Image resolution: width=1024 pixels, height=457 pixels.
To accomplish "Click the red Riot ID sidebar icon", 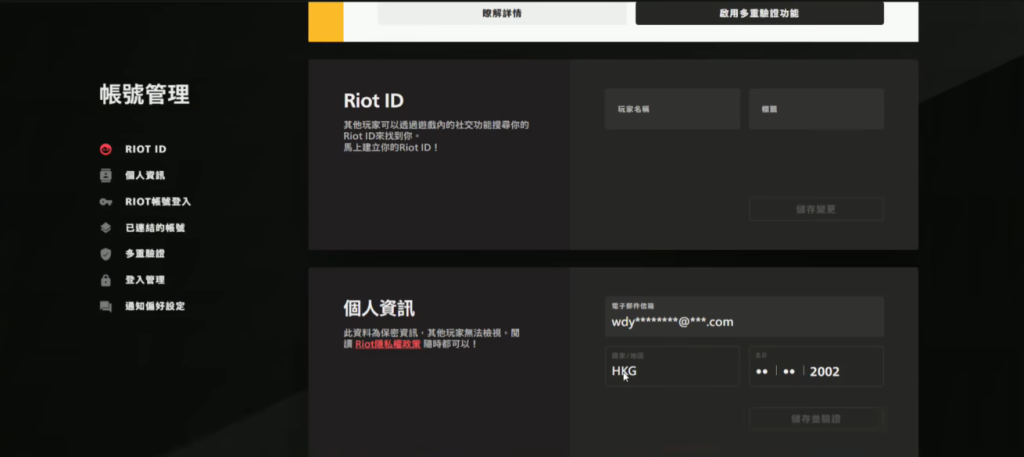I will tap(106, 150).
